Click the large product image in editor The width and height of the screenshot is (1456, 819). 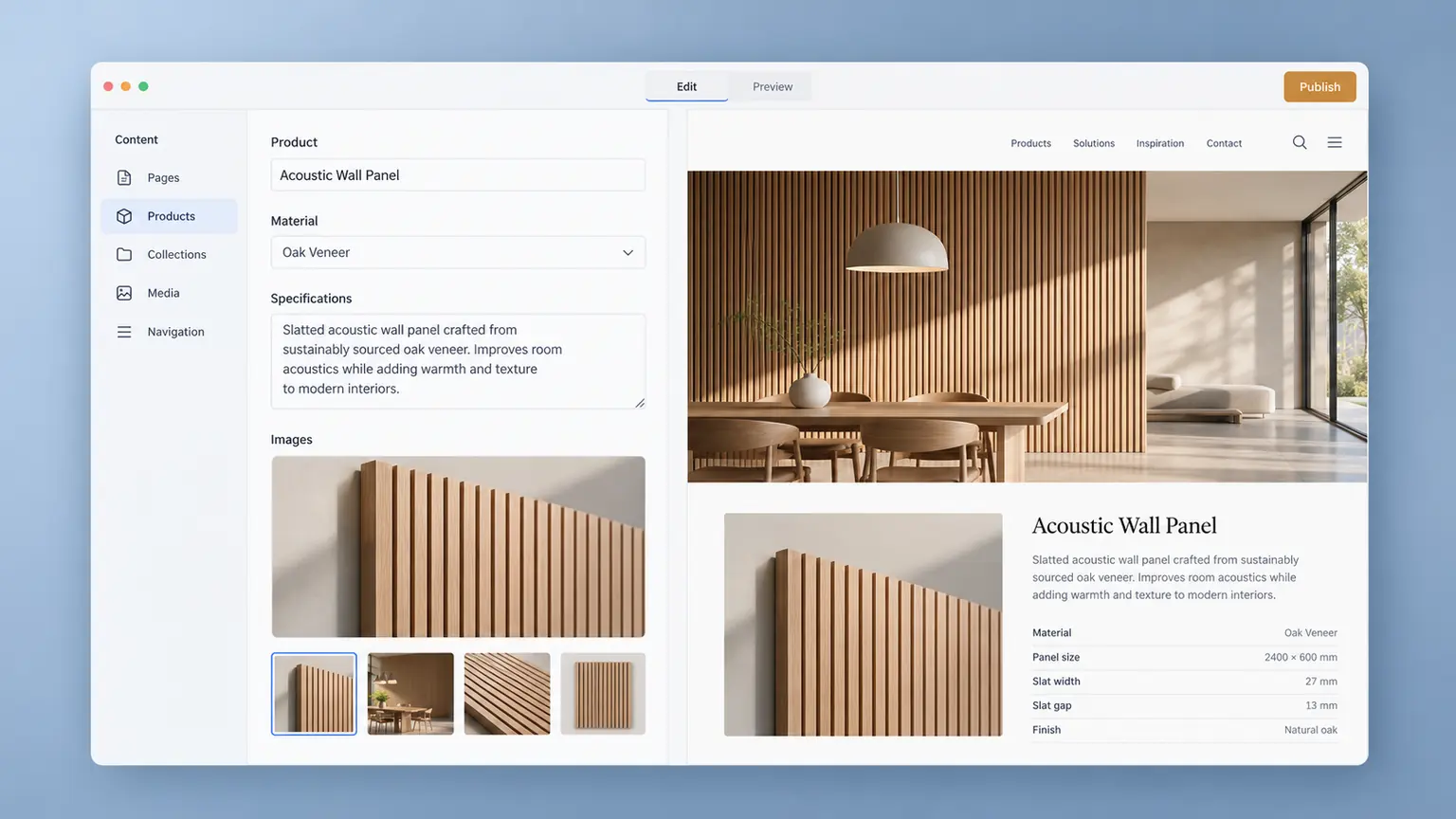pos(458,547)
